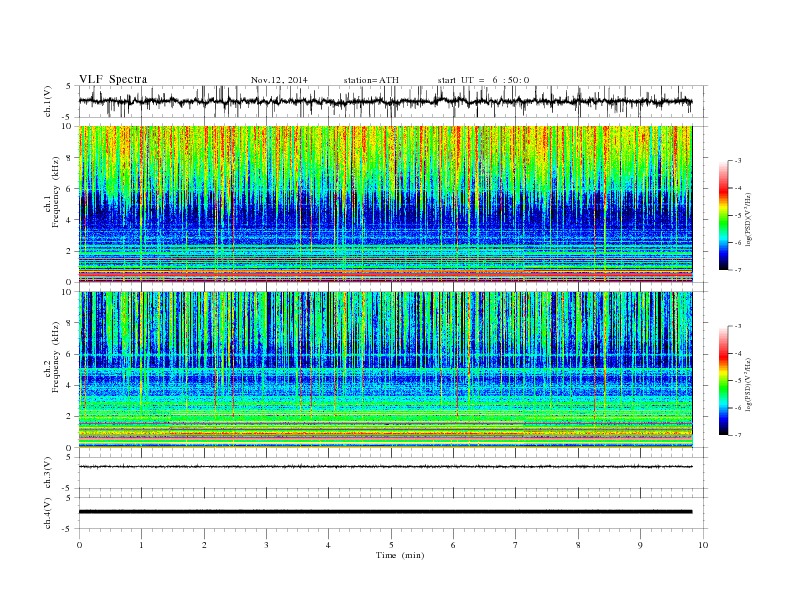Click the '-7' tick on ch.2 colorbar

click(738, 435)
